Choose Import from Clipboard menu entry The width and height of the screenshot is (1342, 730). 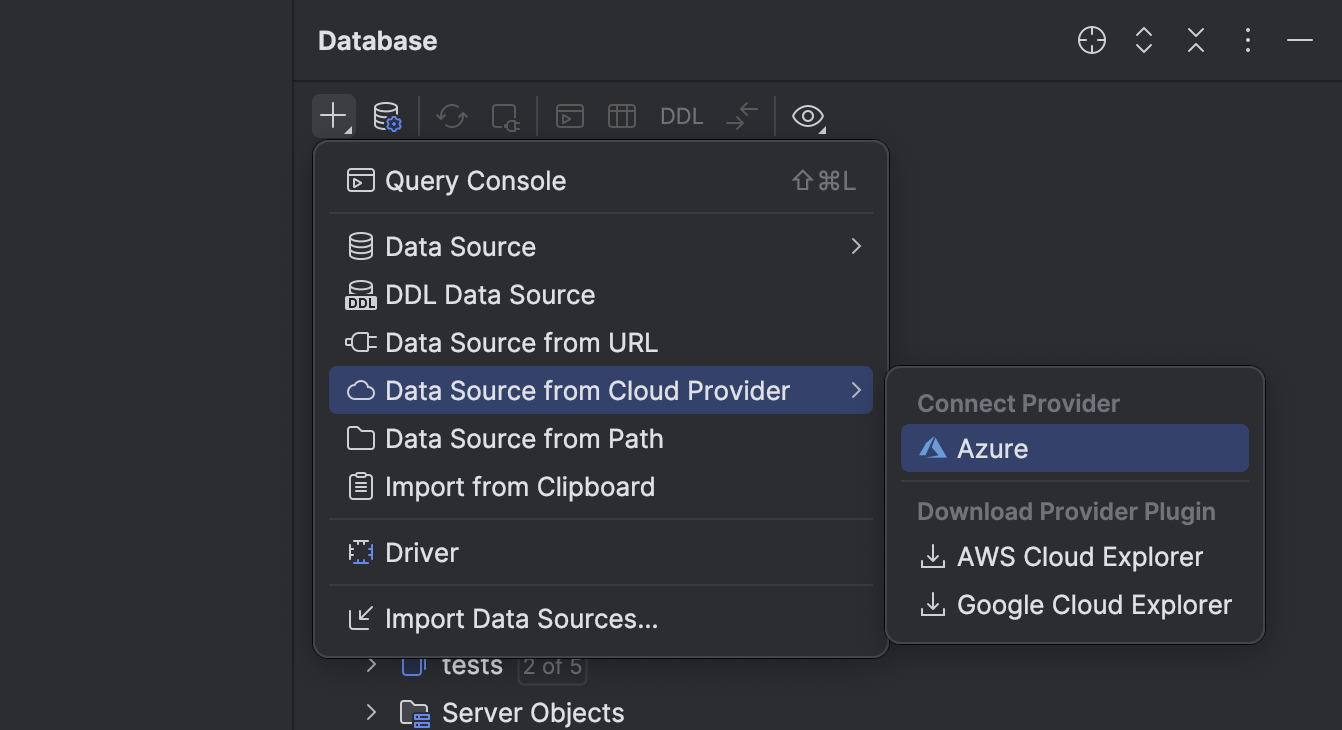(520, 487)
